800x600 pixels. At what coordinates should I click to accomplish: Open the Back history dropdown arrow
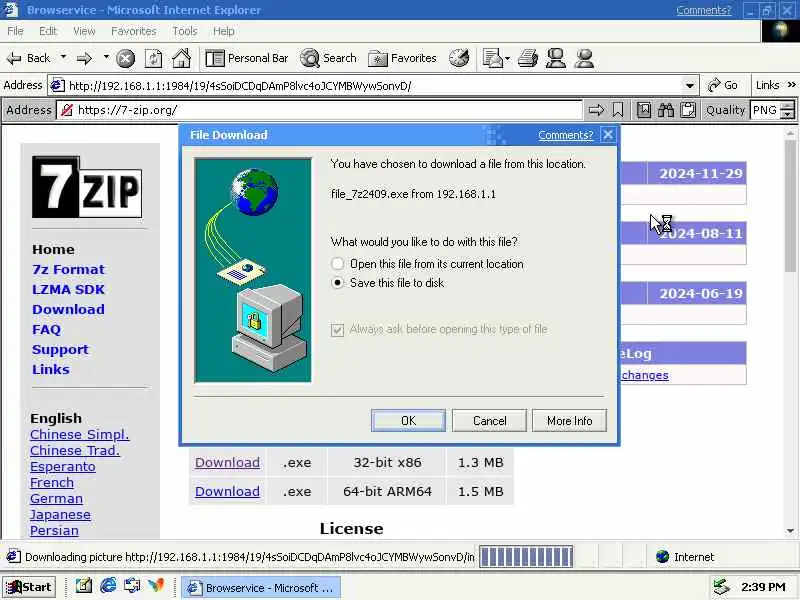(x=63, y=57)
